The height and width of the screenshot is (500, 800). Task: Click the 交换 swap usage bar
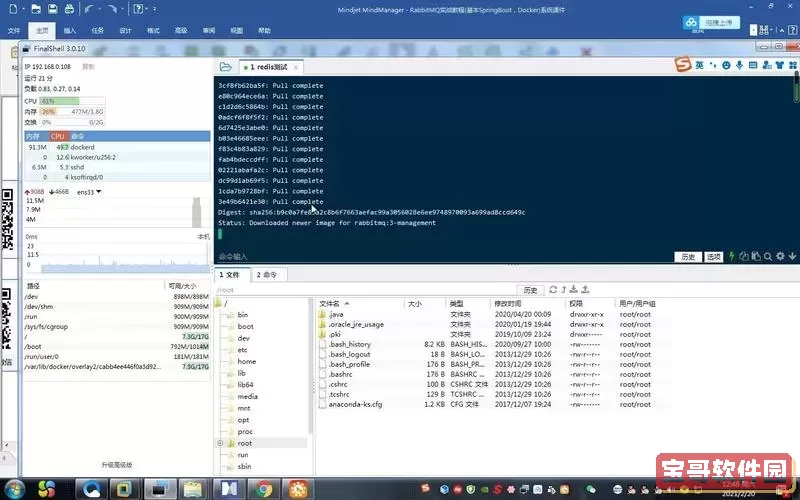pos(72,122)
